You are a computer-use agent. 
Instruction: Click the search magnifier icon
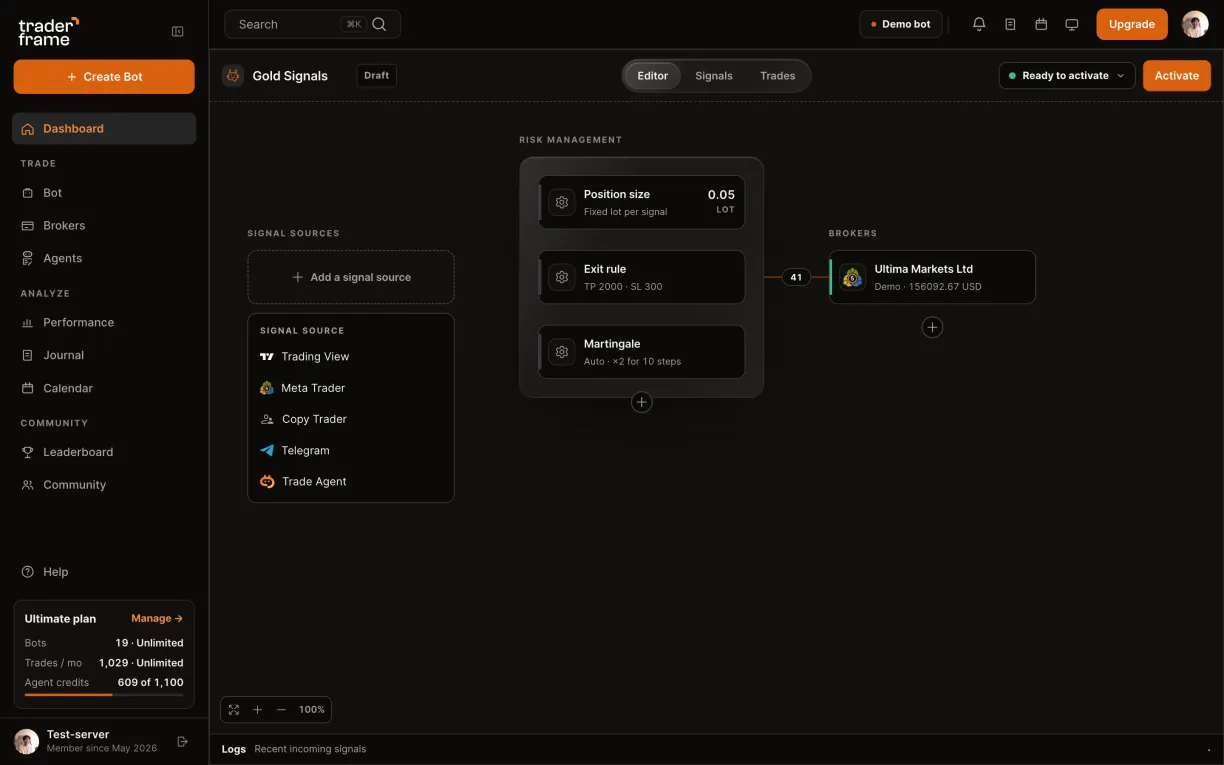tap(379, 24)
